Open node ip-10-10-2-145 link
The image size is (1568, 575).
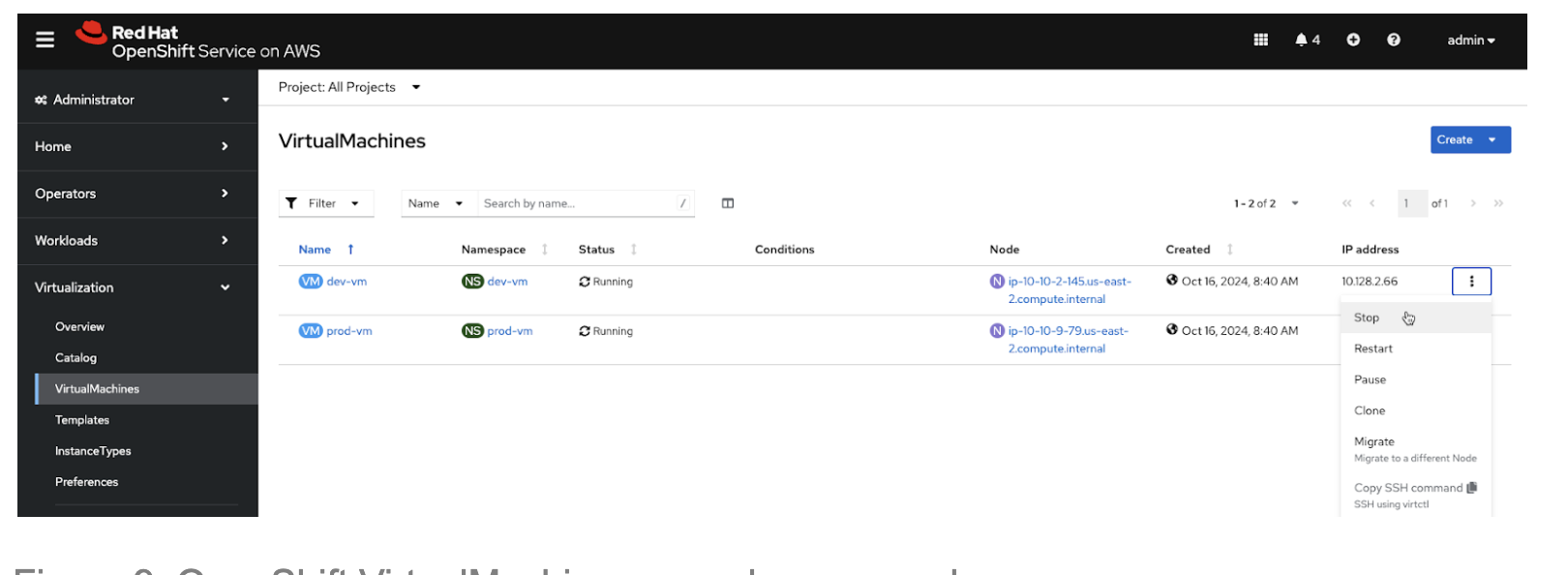(1070, 290)
